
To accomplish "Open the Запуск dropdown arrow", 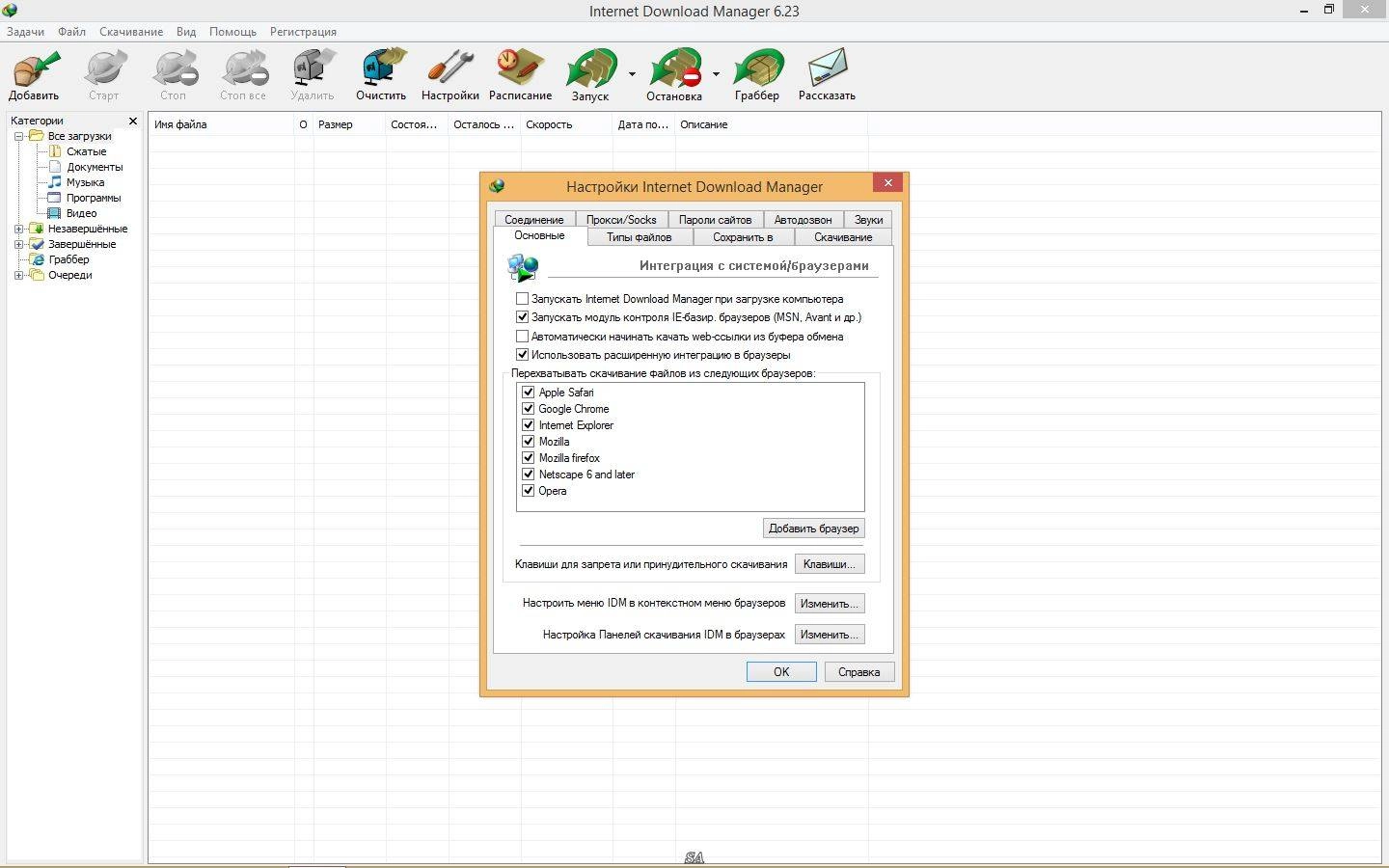I will [x=632, y=74].
